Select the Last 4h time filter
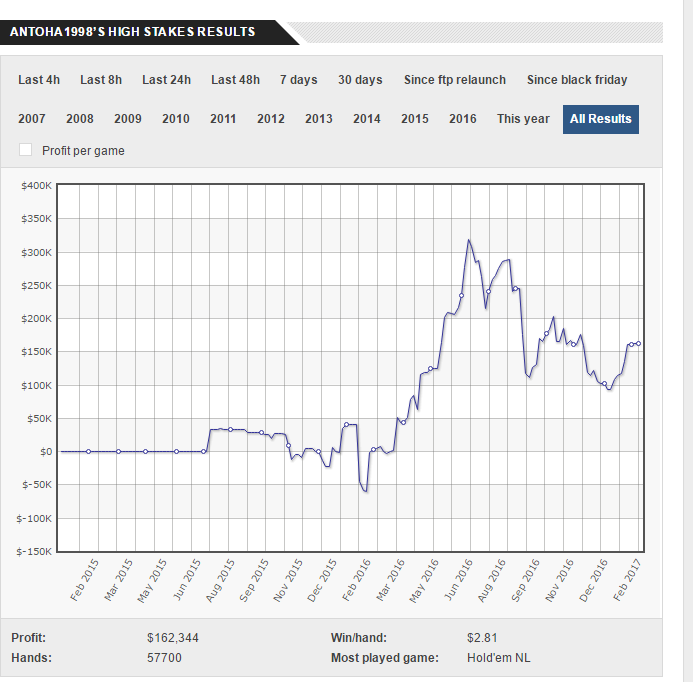This screenshot has width=693, height=682. pyautogui.click(x=39, y=80)
